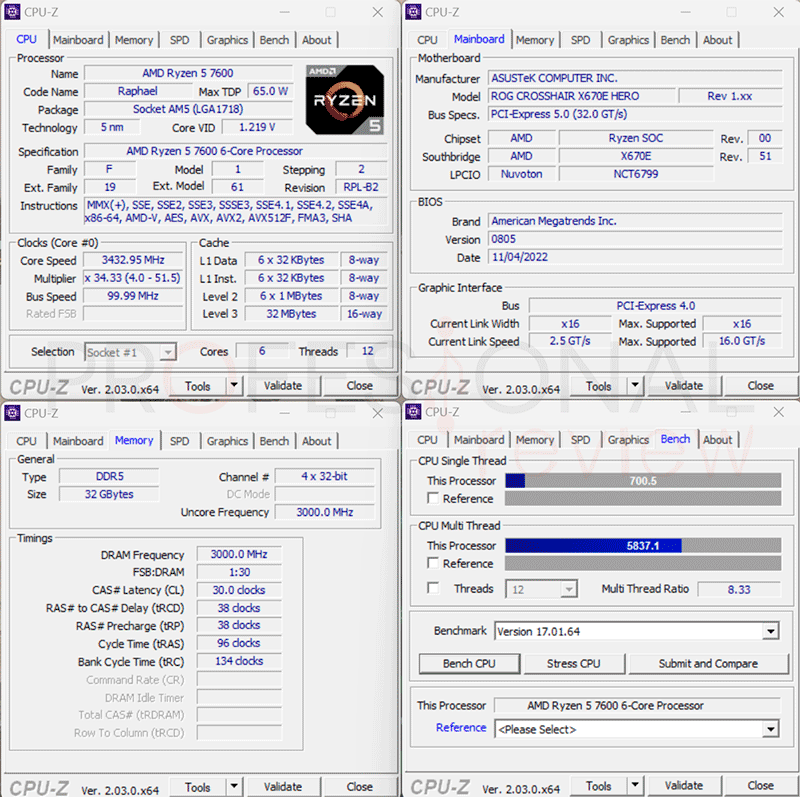Click the CPU-Z icon in the CPU window title bar
Image resolution: width=800 pixels, height=797 pixels.
coord(12,12)
